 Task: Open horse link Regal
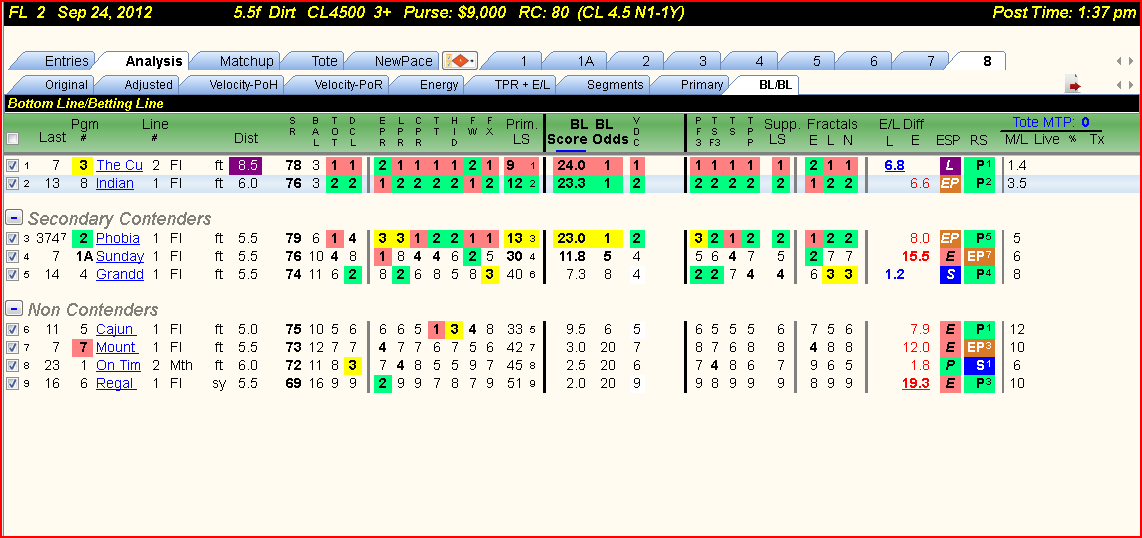(x=116, y=384)
